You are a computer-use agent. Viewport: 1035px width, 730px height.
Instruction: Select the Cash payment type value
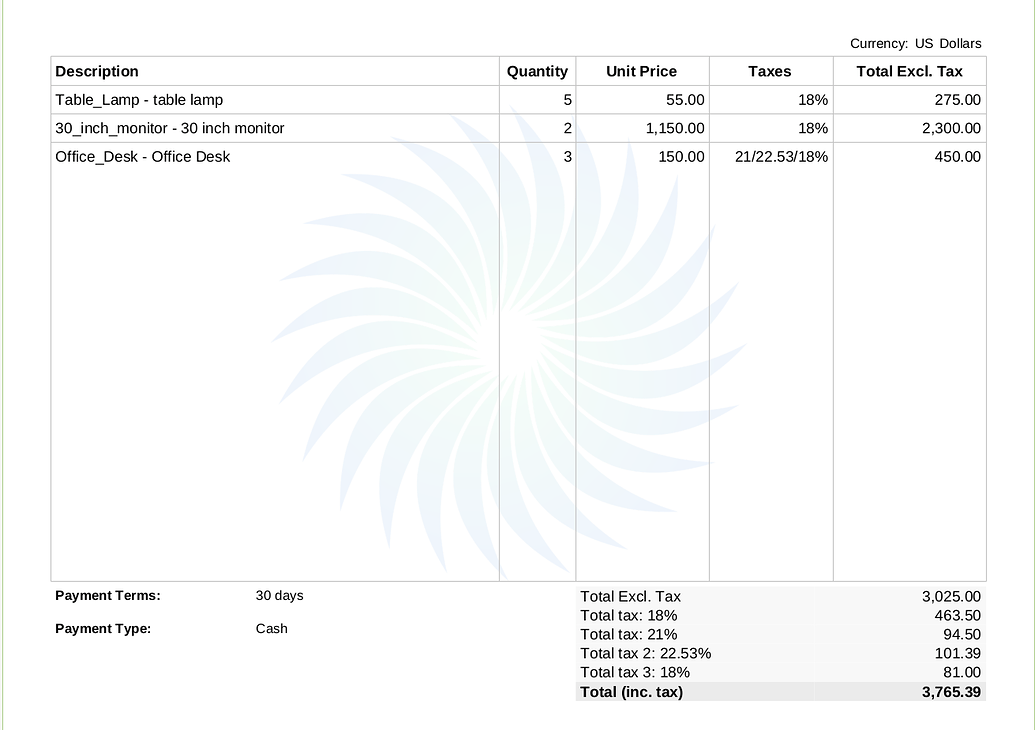pyautogui.click(x=271, y=628)
